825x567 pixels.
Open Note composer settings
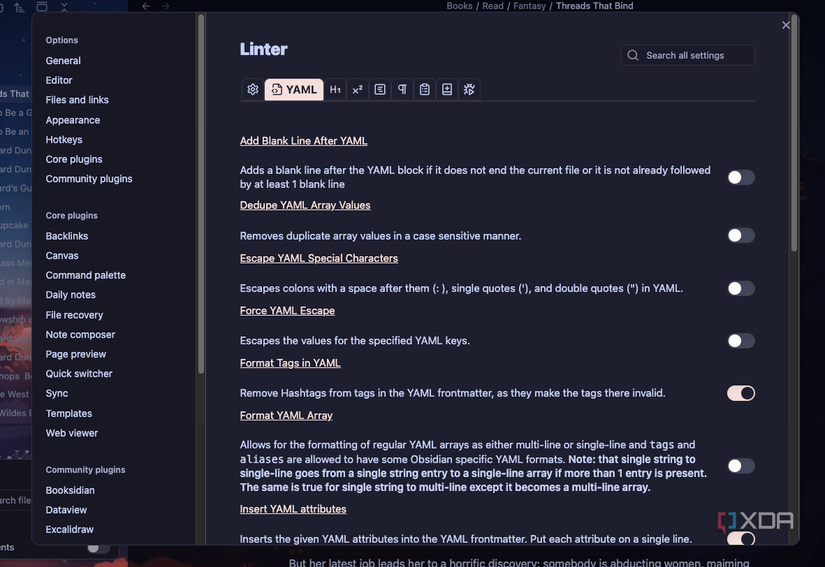(80, 335)
